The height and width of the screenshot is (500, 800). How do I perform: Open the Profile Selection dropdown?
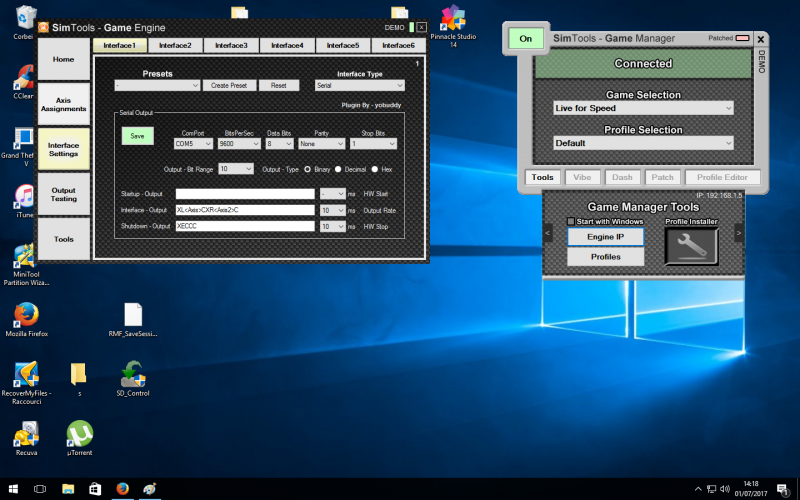click(x=643, y=143)
